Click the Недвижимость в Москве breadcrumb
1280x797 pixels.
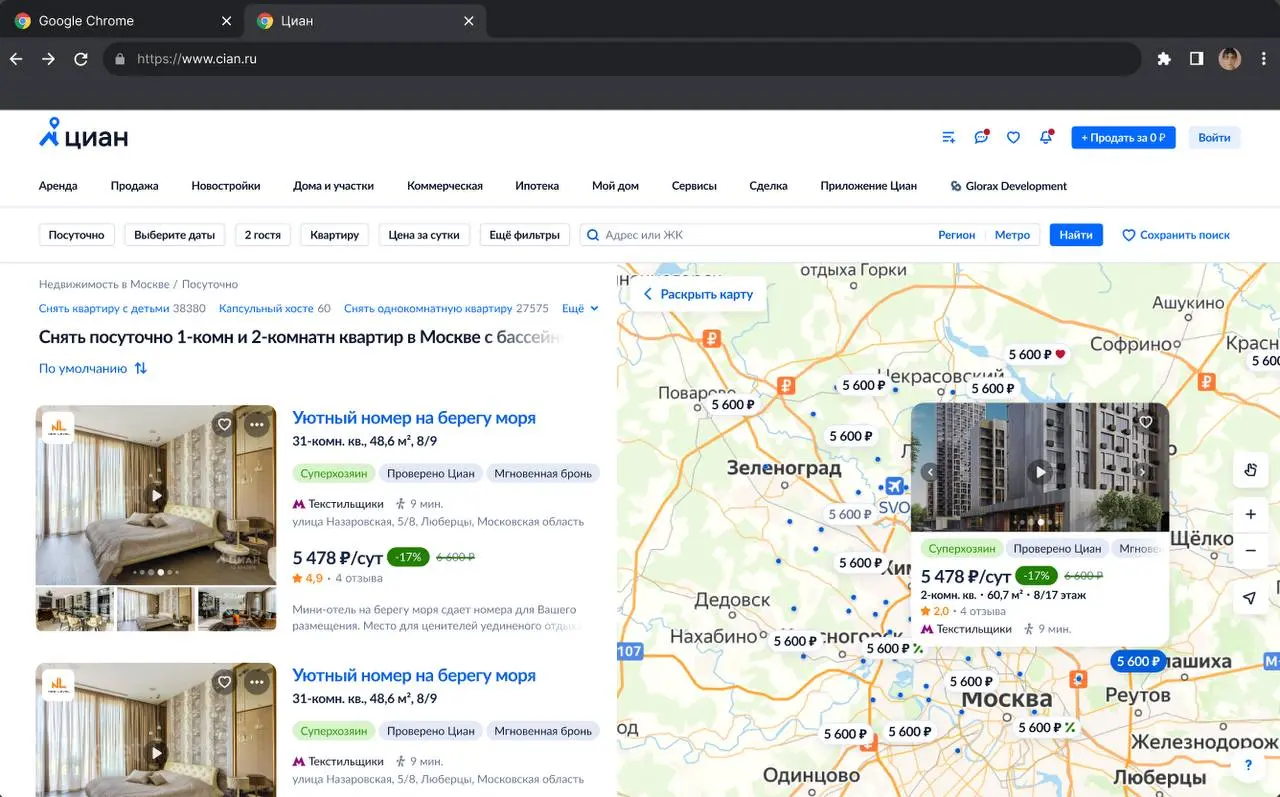103,284
